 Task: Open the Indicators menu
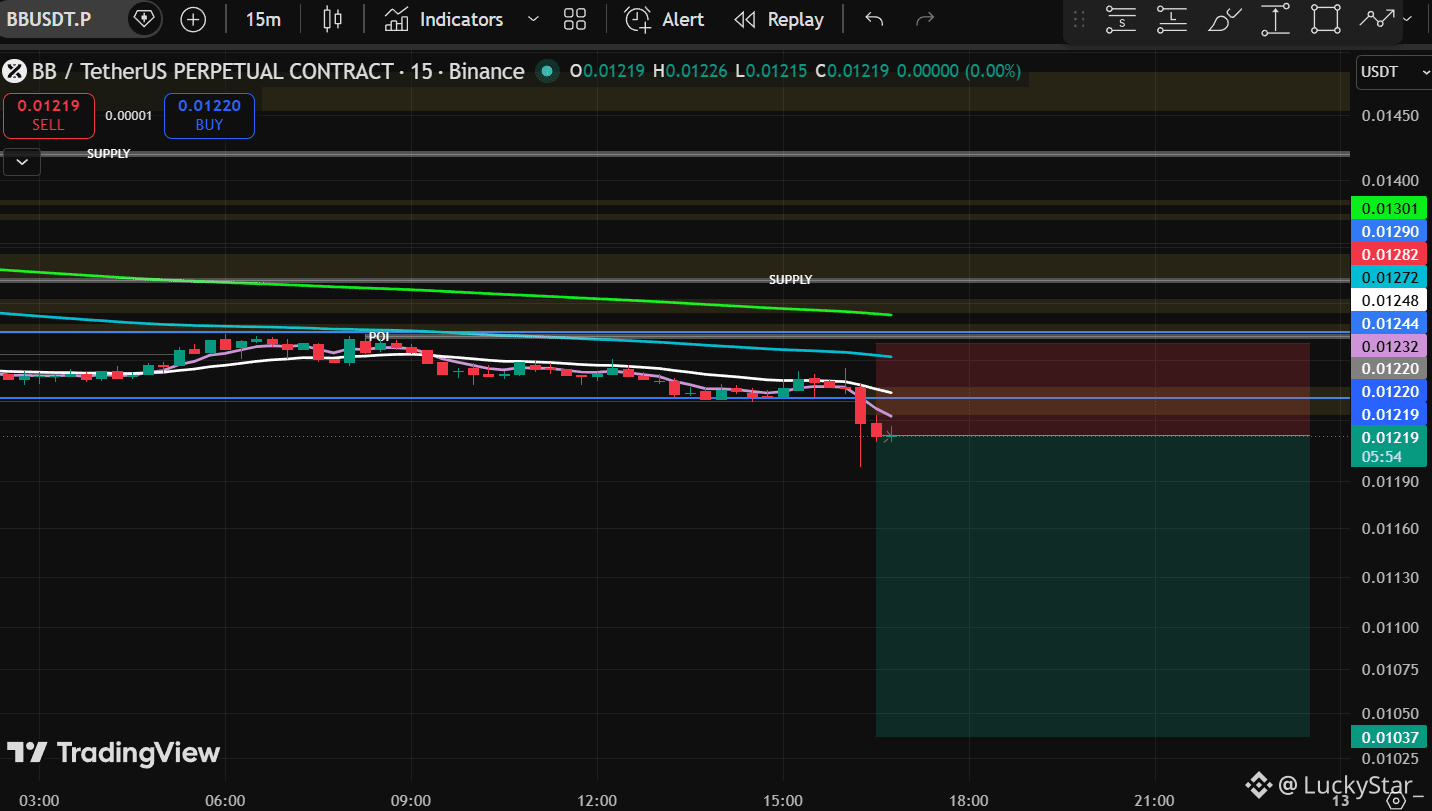(x=443, y=19)
